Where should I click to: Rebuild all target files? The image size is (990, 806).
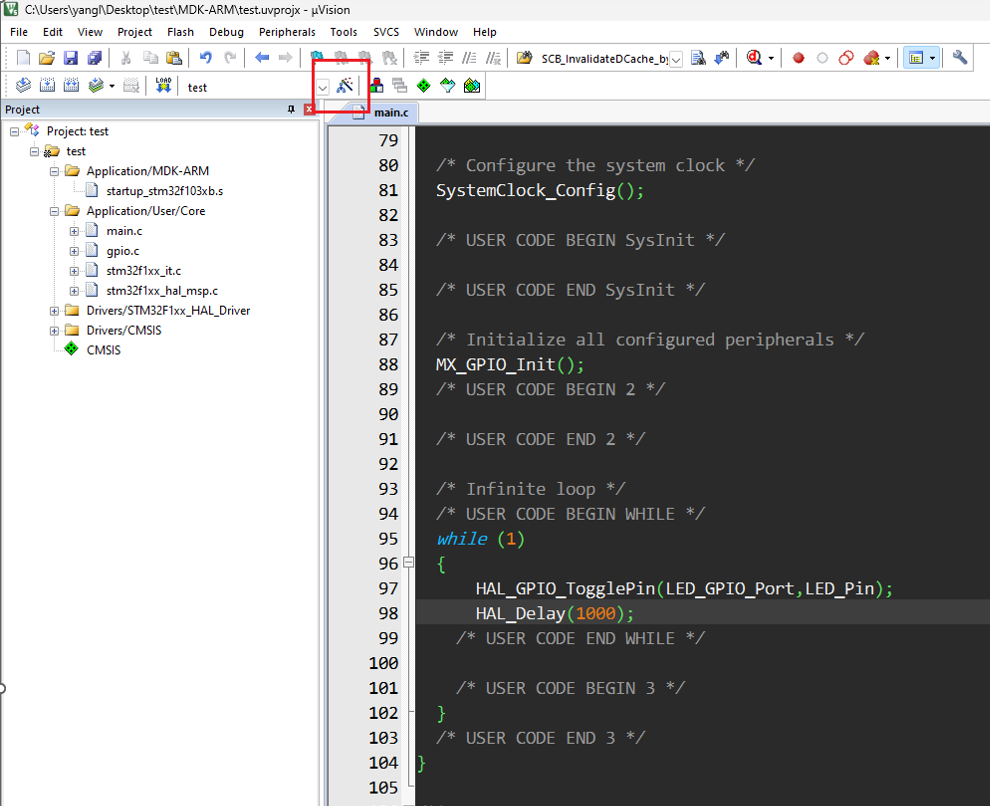[71, 86]
